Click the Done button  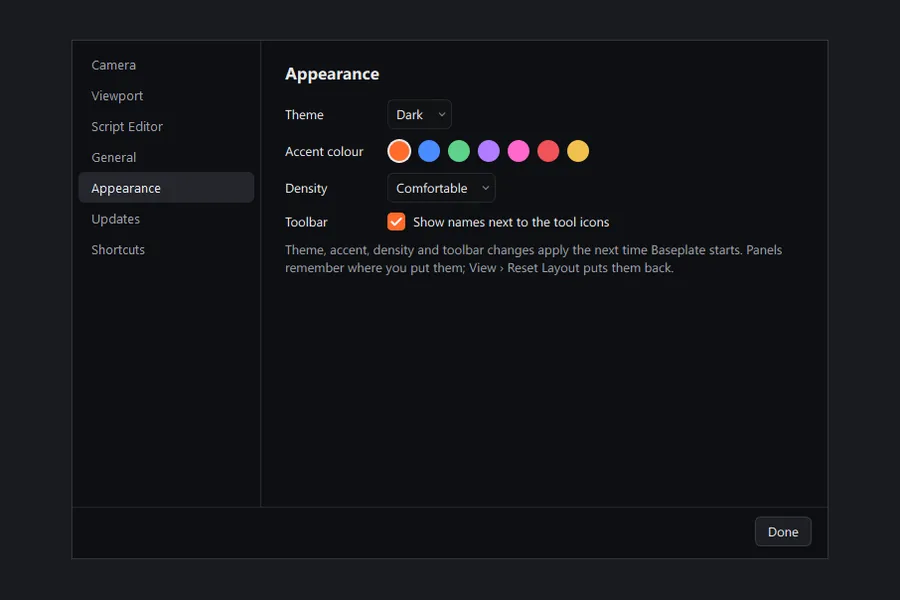point(783,532)
